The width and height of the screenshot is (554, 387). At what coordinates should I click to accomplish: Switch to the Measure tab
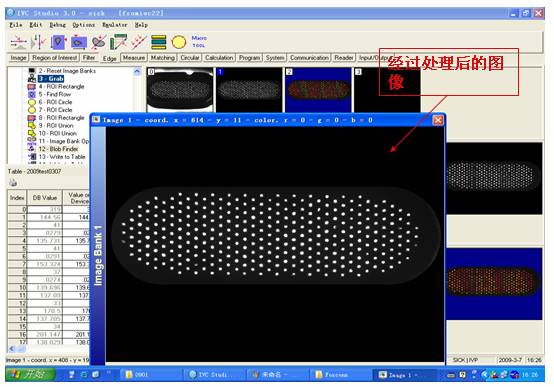[x=134, y=57]
